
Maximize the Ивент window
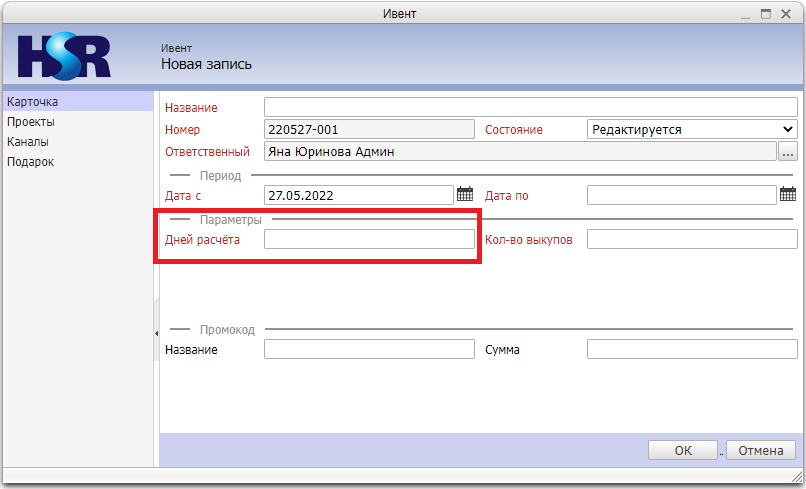[766, 14]
